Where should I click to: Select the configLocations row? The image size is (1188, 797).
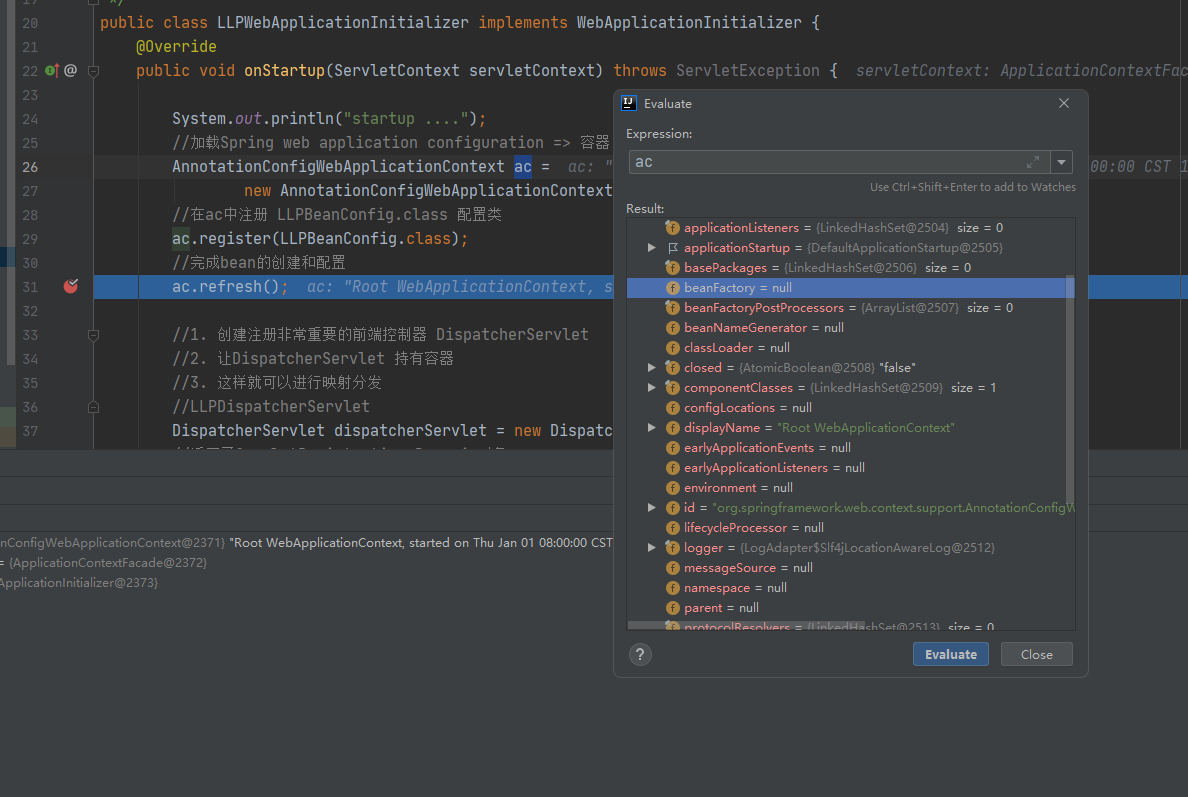pyautogui.click(x=850, y=408)
